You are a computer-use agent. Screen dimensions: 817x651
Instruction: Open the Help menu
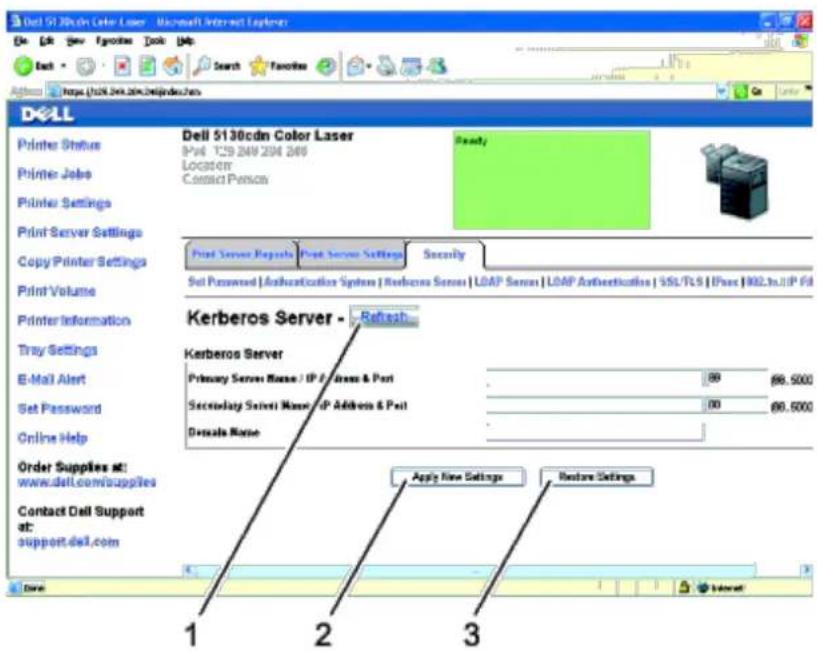[x=185, y=41]
